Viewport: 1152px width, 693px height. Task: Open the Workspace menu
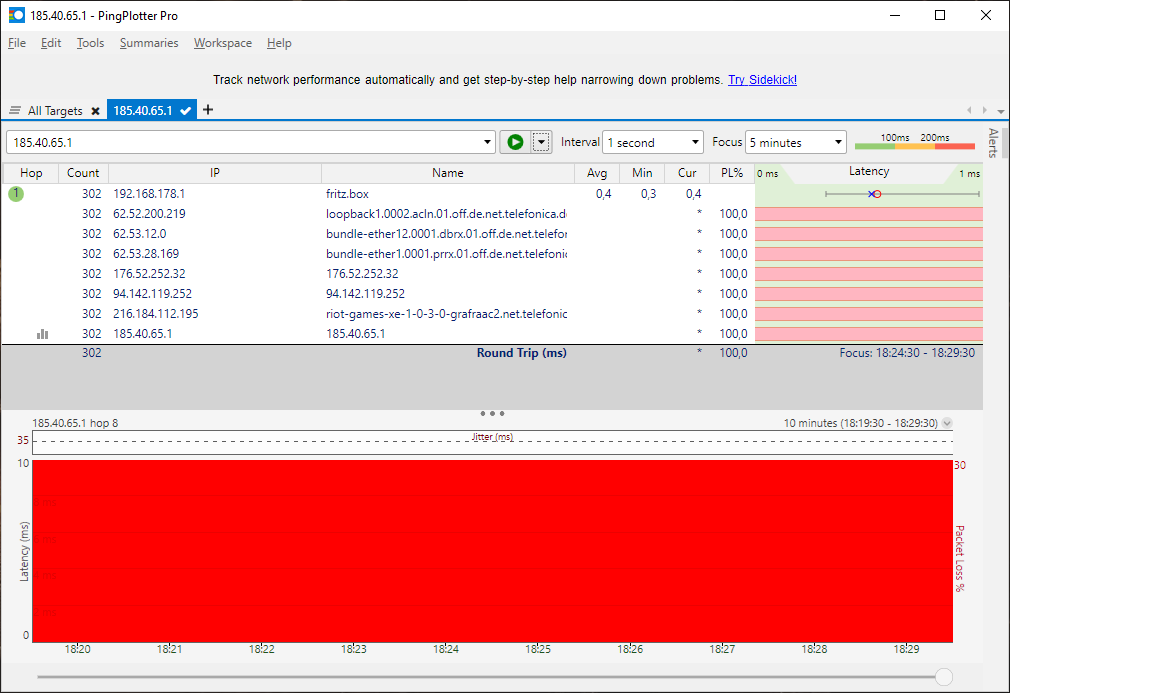click(x=223, y=43)
